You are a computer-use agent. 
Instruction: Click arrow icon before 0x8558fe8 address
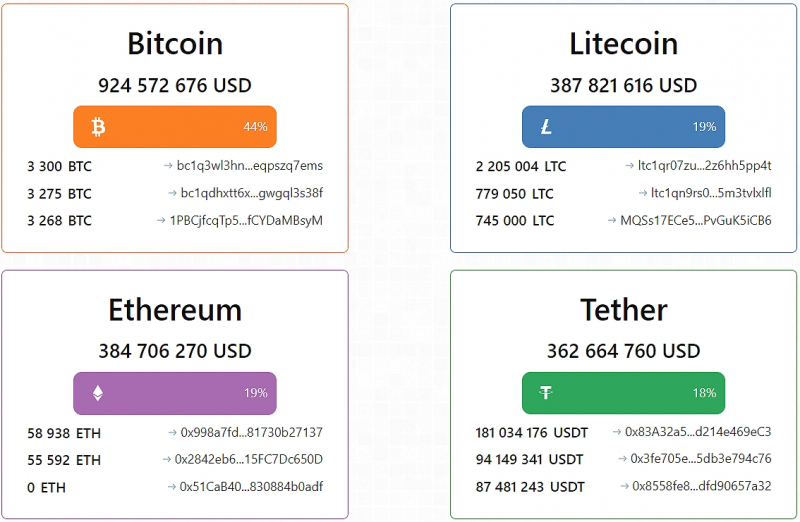click(624, 486)
